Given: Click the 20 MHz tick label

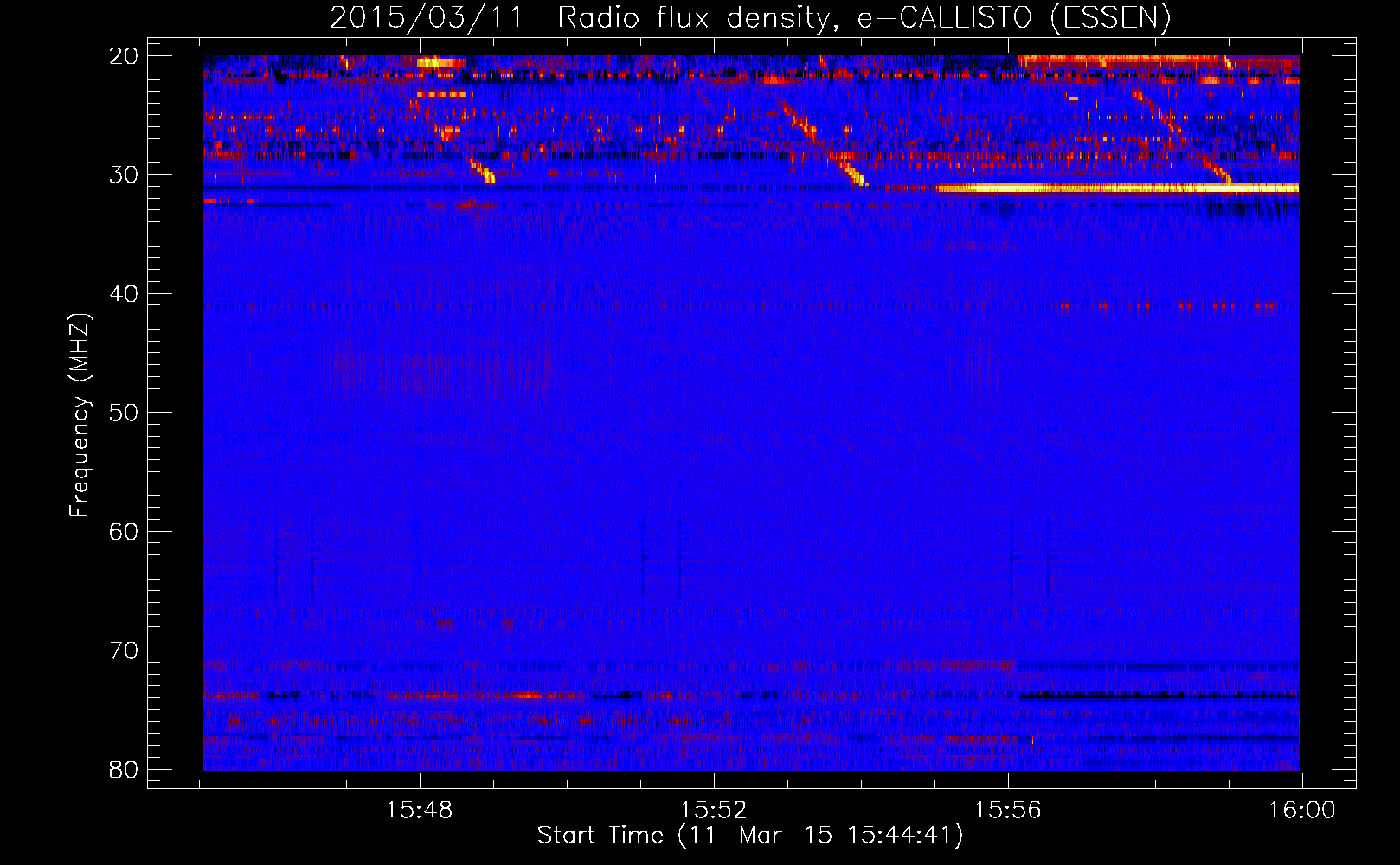Looking at the screenshot, I should pos(124,56).
